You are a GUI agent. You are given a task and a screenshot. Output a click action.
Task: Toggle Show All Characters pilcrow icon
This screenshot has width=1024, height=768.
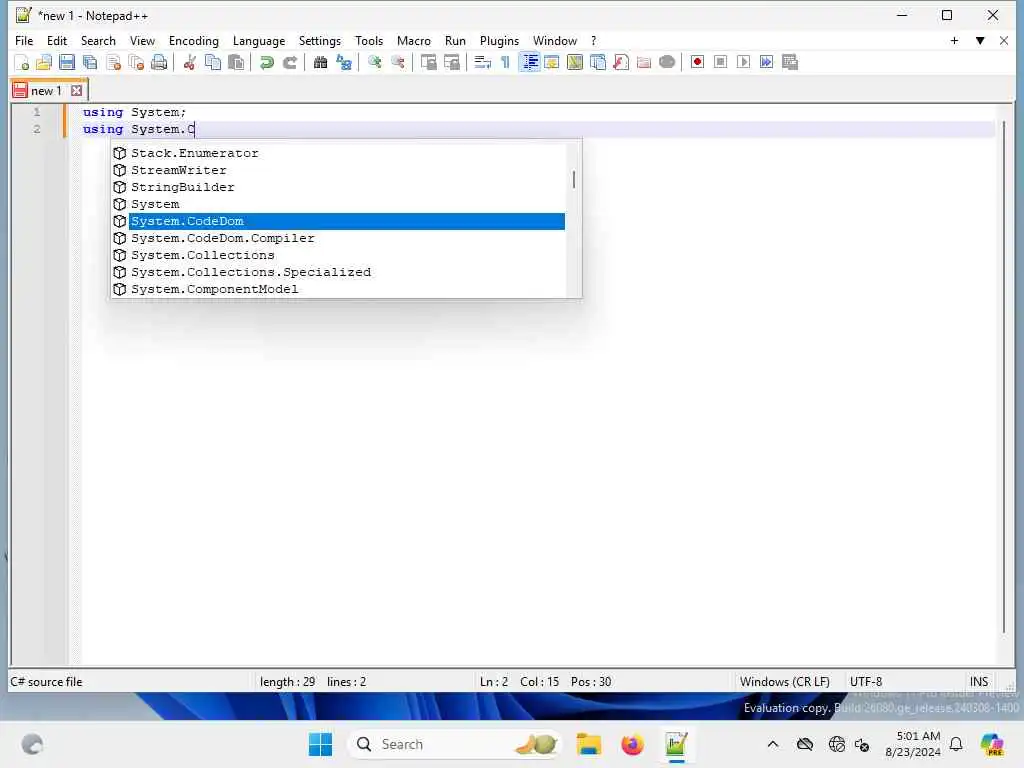pos(505,62)
